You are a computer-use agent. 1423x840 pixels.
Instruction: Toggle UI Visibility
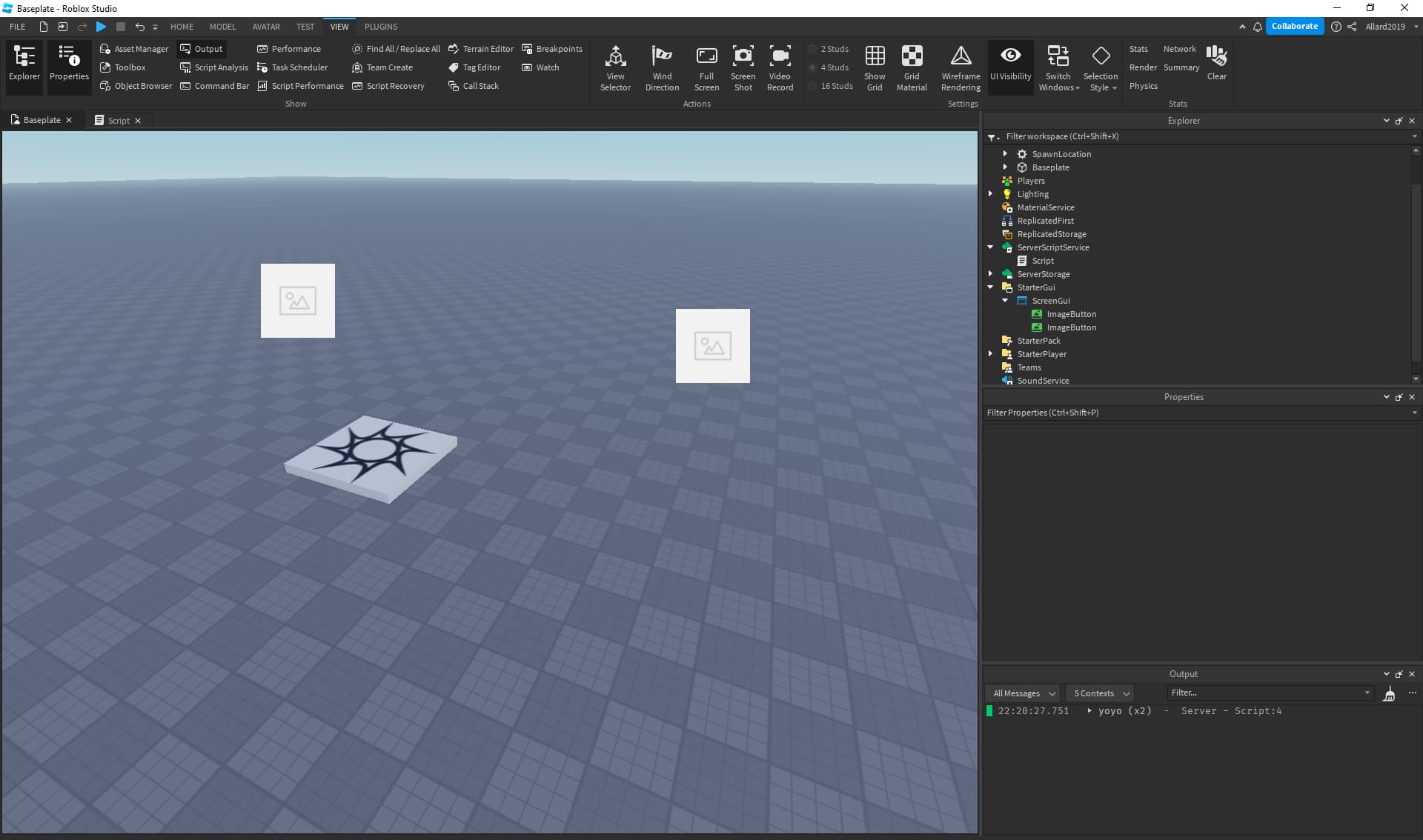coord(1010,67)
